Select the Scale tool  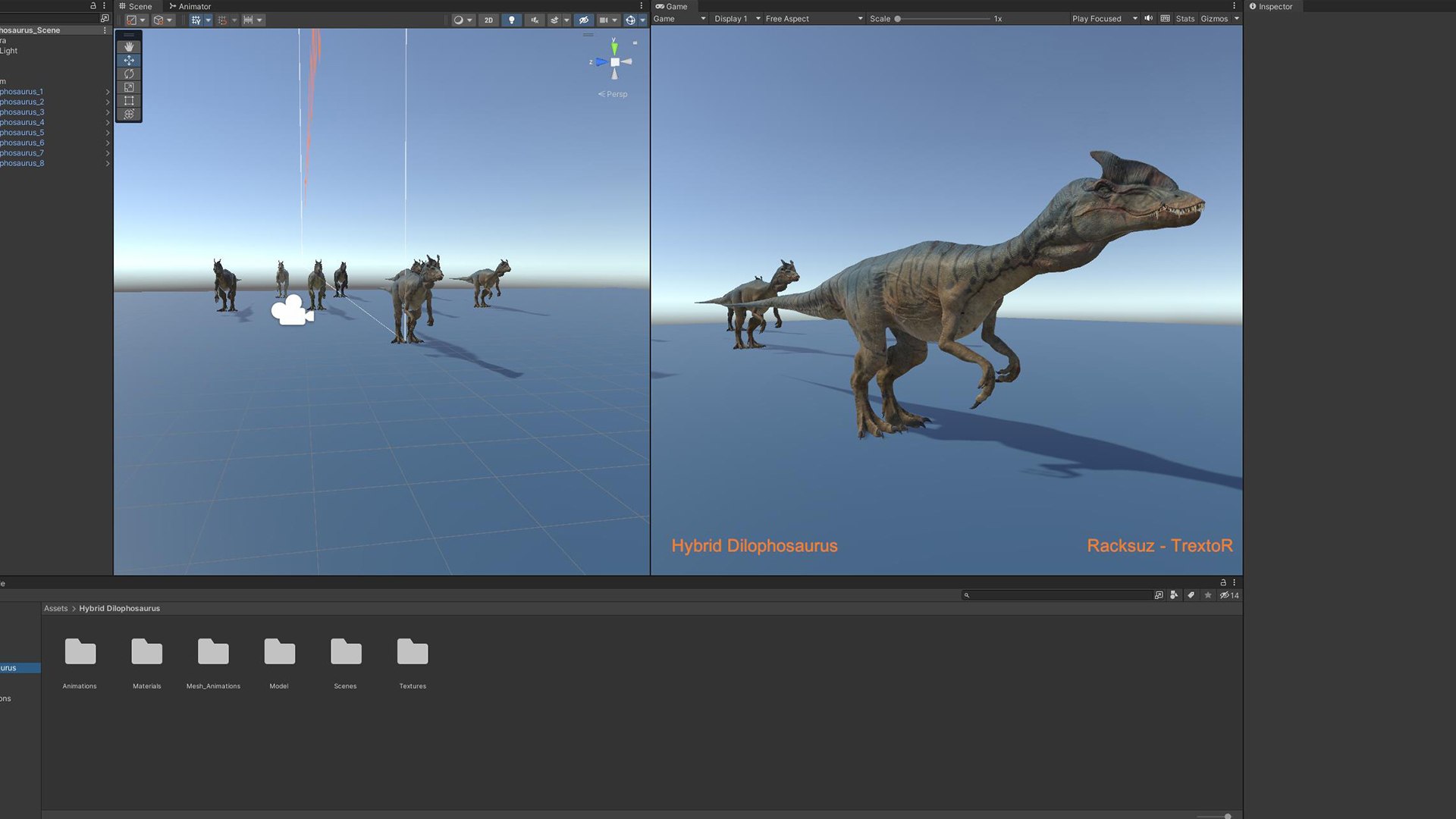tap(129, 87)
